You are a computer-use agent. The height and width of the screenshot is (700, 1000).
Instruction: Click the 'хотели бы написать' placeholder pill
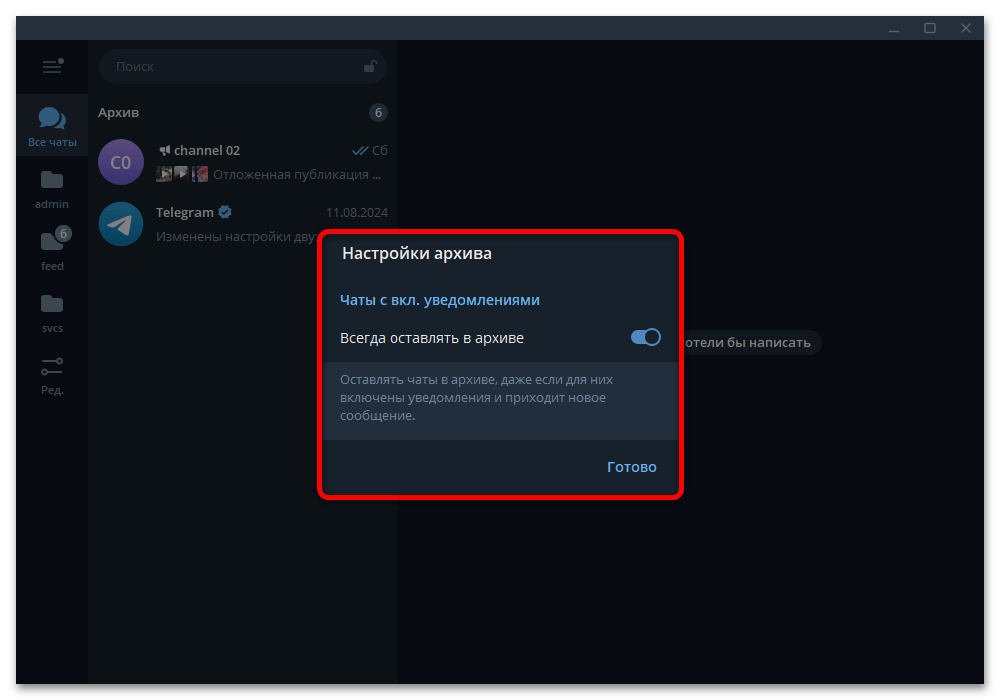[751, 342]
